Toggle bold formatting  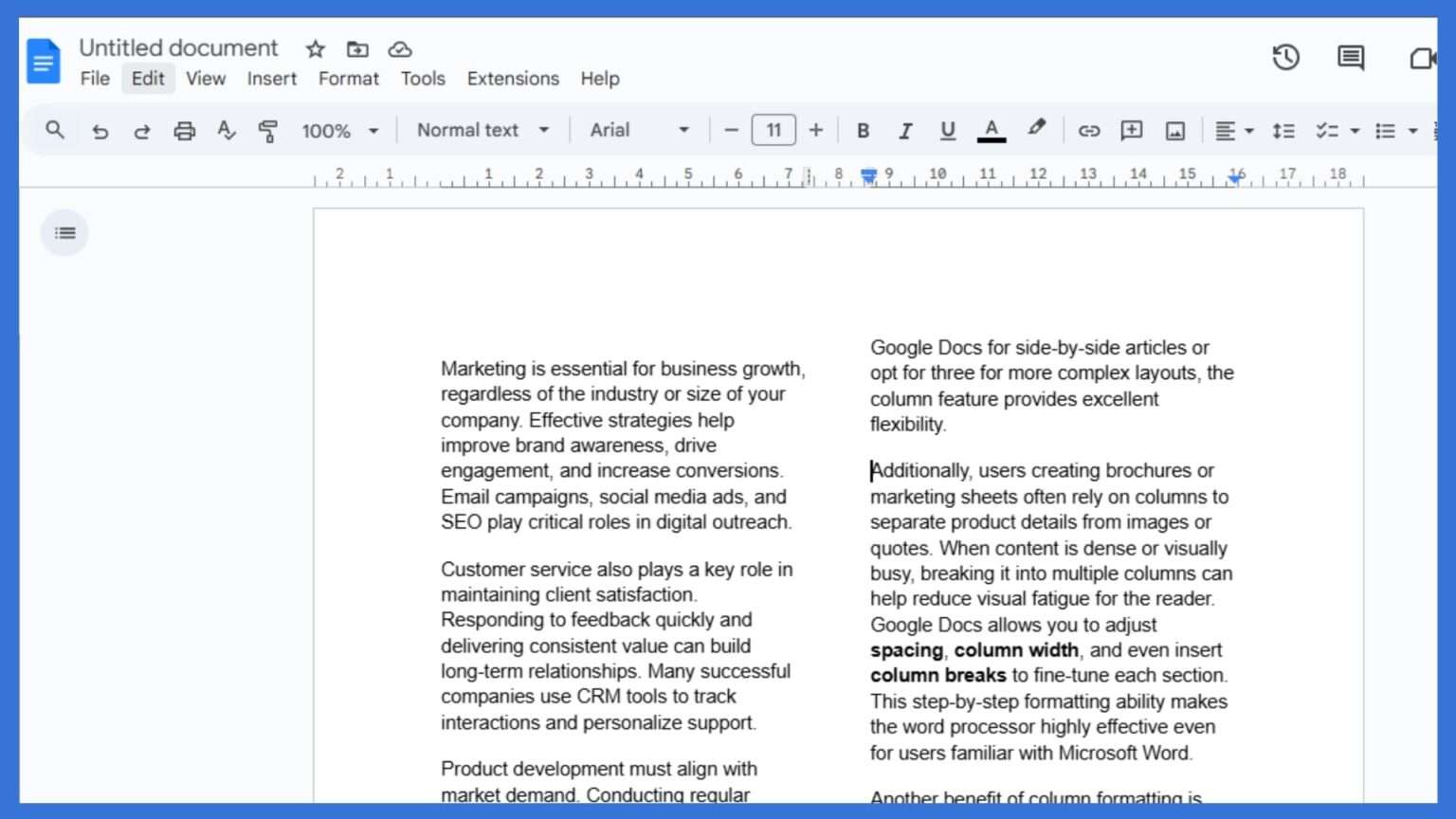[863, 130]
